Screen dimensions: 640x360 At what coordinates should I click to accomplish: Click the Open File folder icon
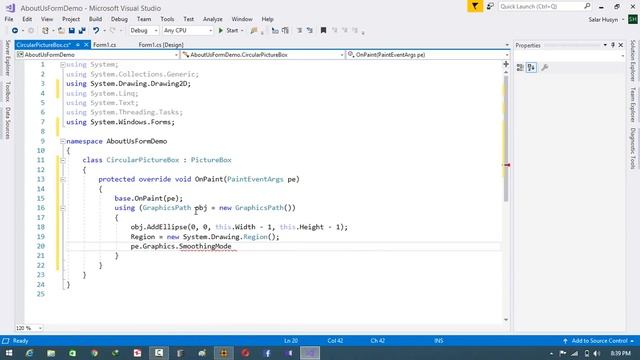tap(61, 31)
